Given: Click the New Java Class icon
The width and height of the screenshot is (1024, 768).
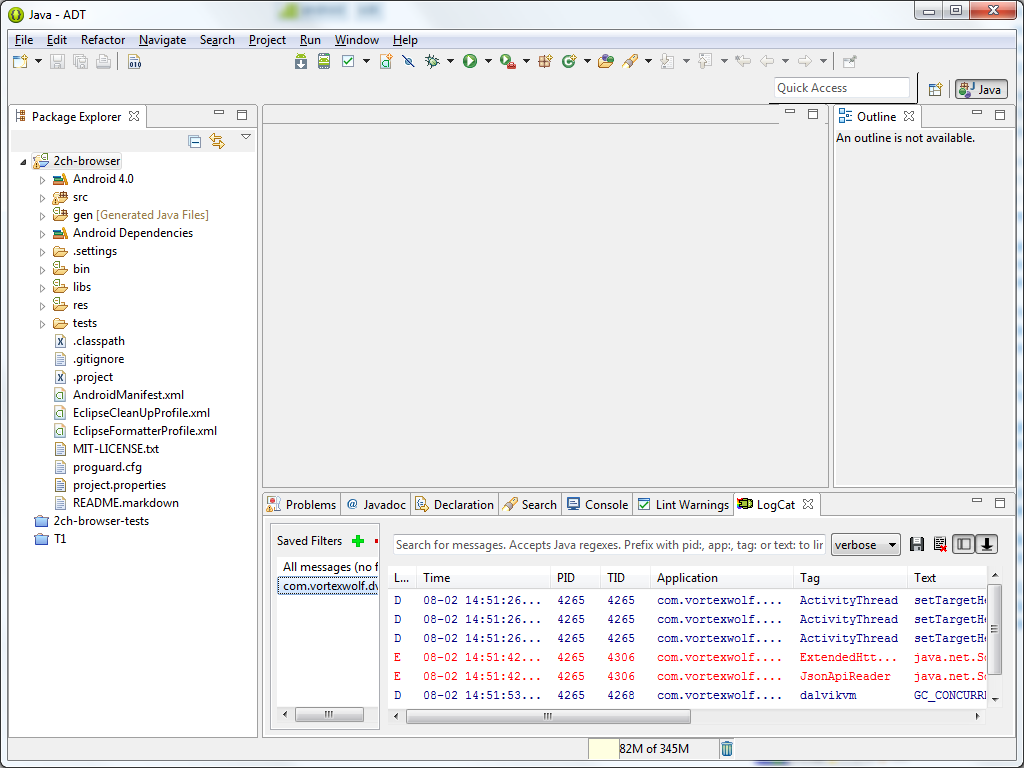Looking at the screenshot, I should click(569, 61).
